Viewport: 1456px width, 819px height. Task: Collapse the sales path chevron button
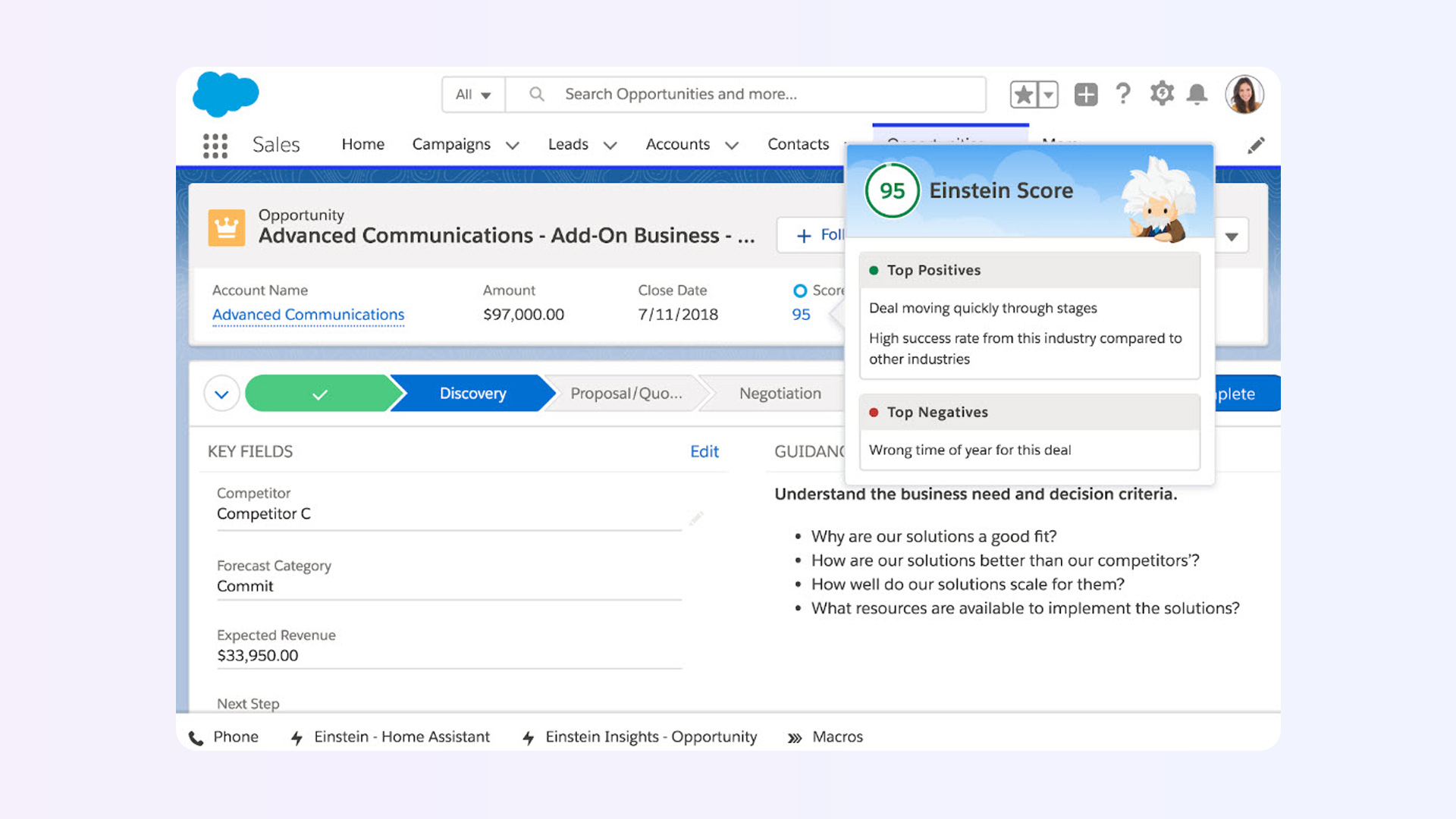[221, 394]
